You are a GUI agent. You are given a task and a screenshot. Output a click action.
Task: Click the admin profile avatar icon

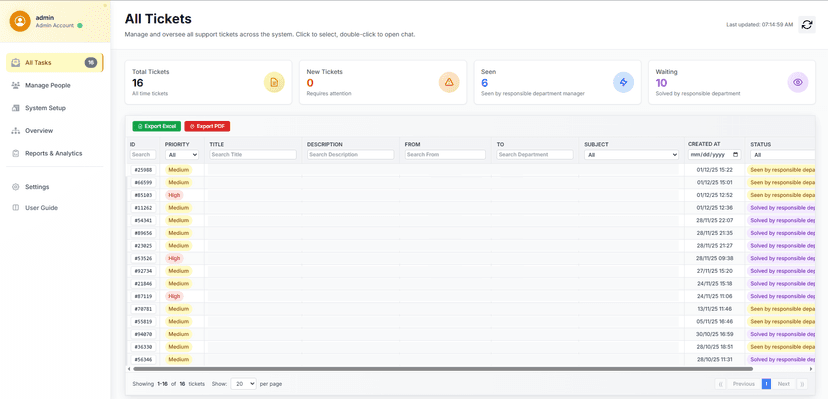pos(20,21)
